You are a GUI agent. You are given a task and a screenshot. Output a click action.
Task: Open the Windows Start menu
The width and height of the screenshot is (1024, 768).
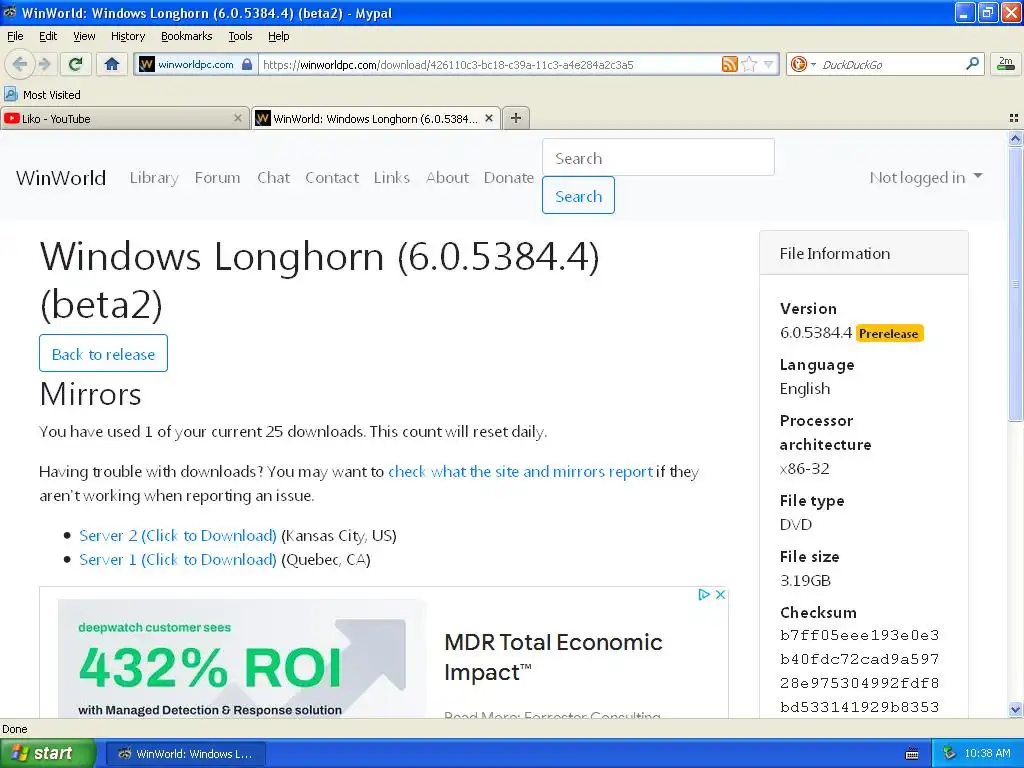(47, 753)
